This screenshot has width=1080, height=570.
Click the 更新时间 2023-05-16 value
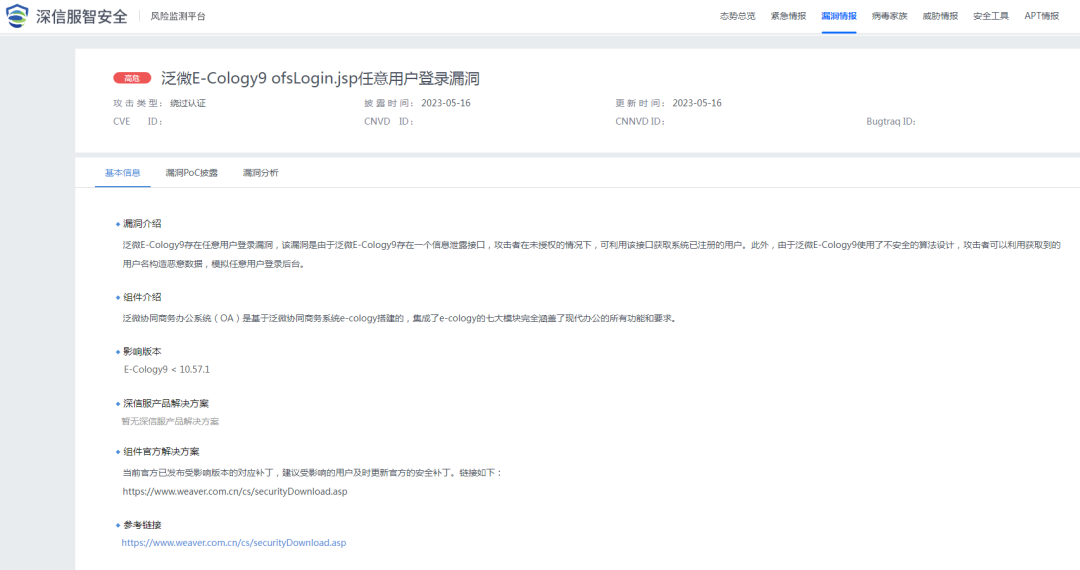(697, 103)
